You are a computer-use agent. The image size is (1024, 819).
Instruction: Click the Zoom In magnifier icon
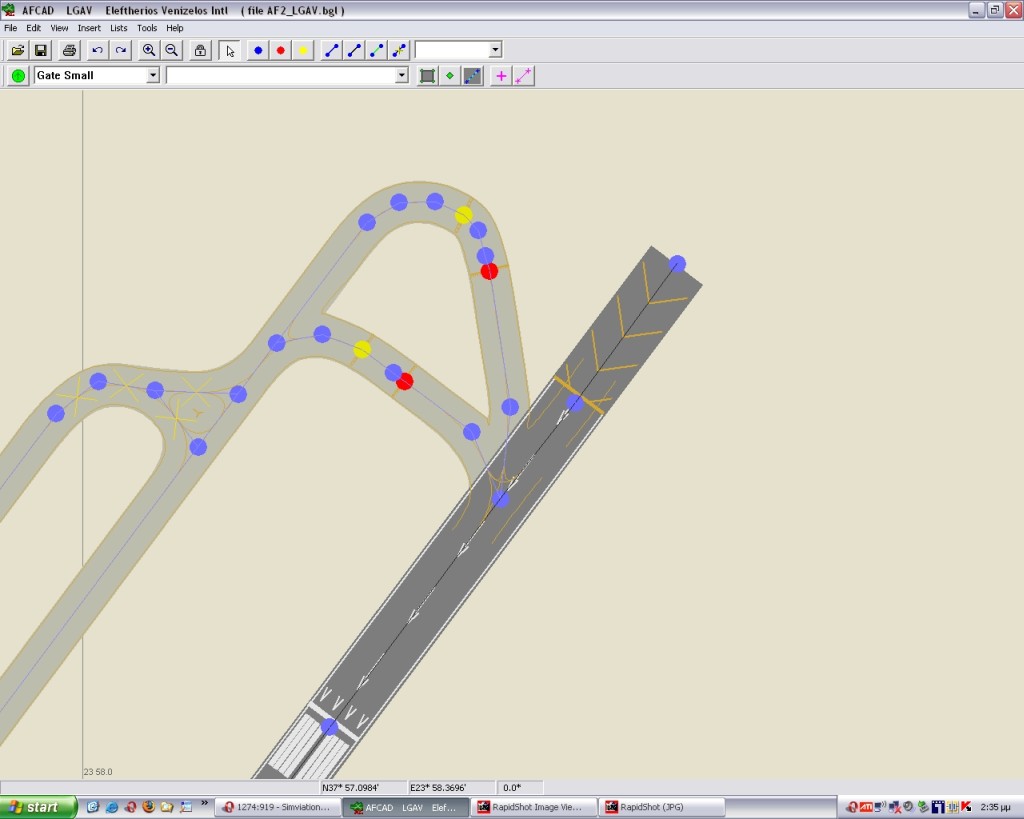[x=149, y=50]
